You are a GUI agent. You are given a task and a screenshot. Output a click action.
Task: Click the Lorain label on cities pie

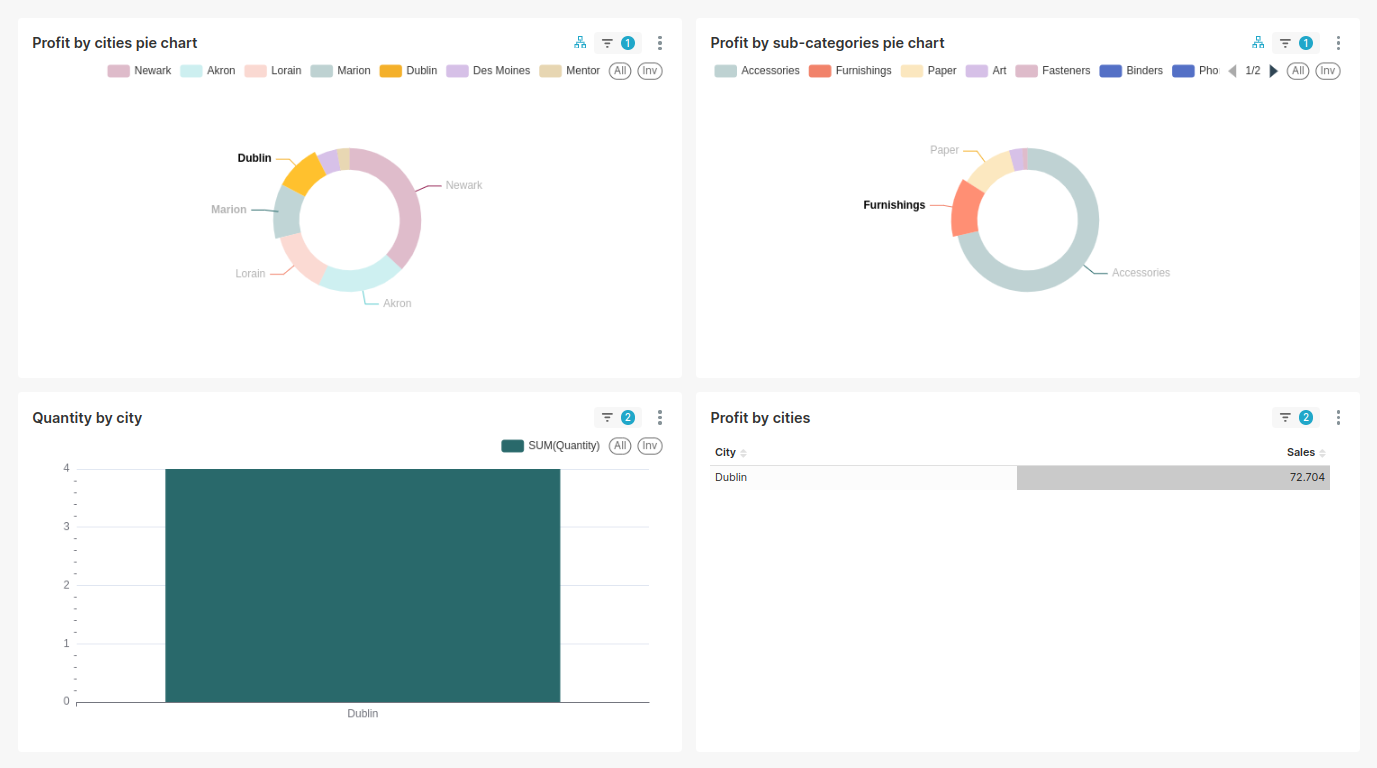point(250,274)
